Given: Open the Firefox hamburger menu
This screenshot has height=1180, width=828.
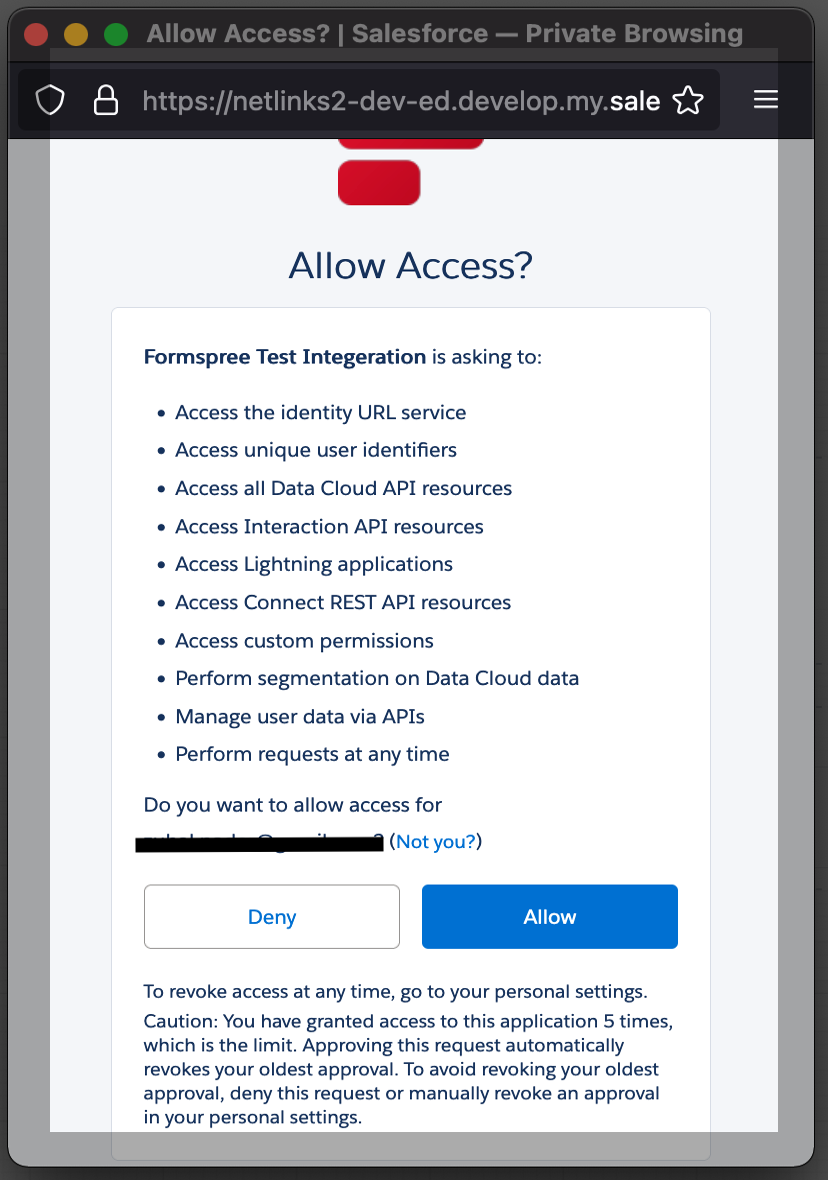Looking at the screenshot, I should [x=766, y=100].
